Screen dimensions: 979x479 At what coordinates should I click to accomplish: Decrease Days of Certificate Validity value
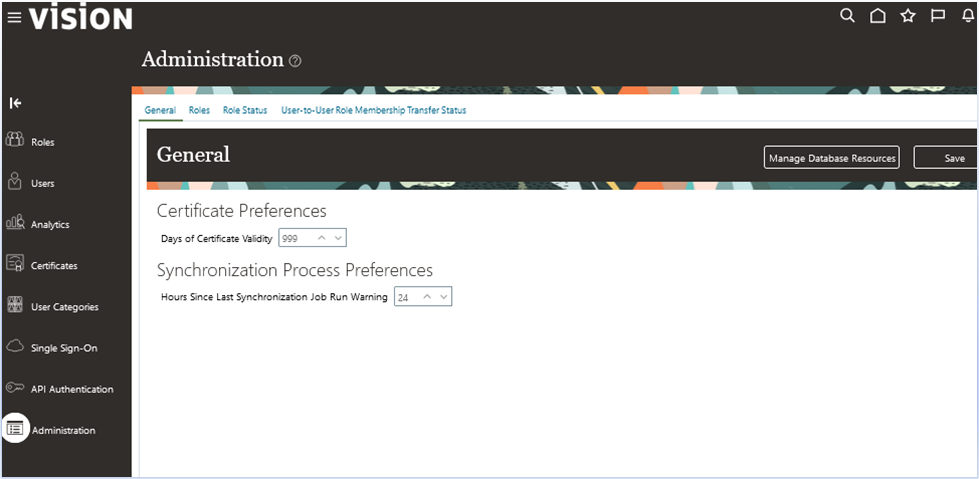338,238
